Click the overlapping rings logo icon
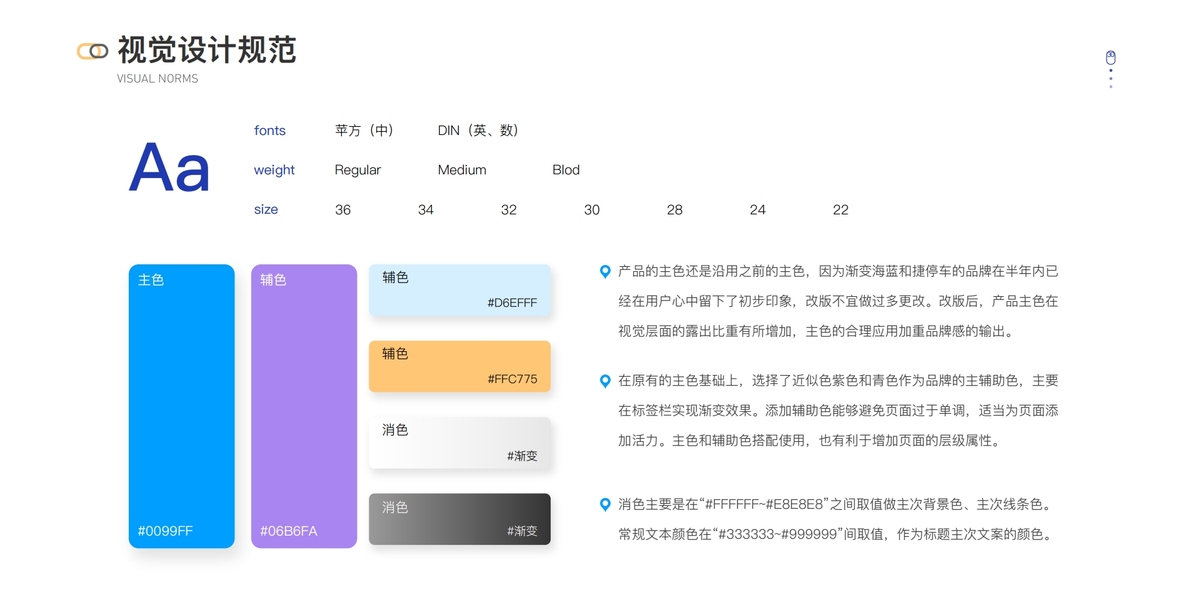 coord(93,51)
